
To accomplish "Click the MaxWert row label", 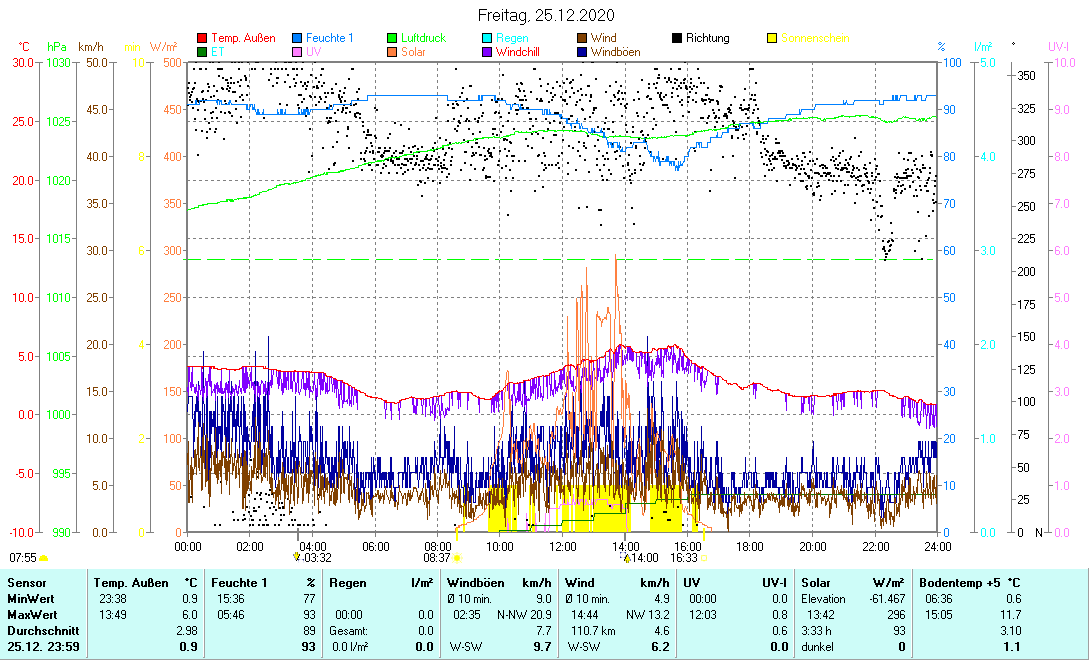I will tap(30, 614).
